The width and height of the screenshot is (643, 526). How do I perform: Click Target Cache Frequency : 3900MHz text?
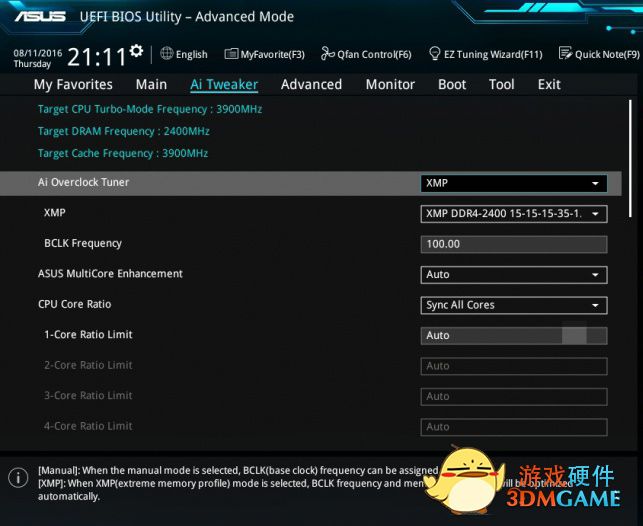123,153
